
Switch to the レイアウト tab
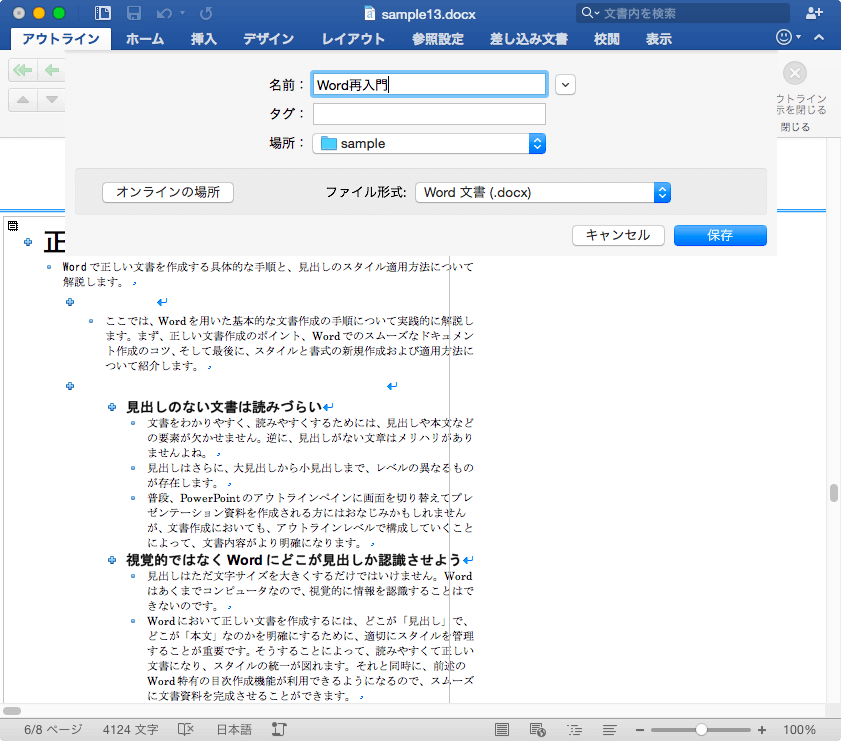(353, 39)
